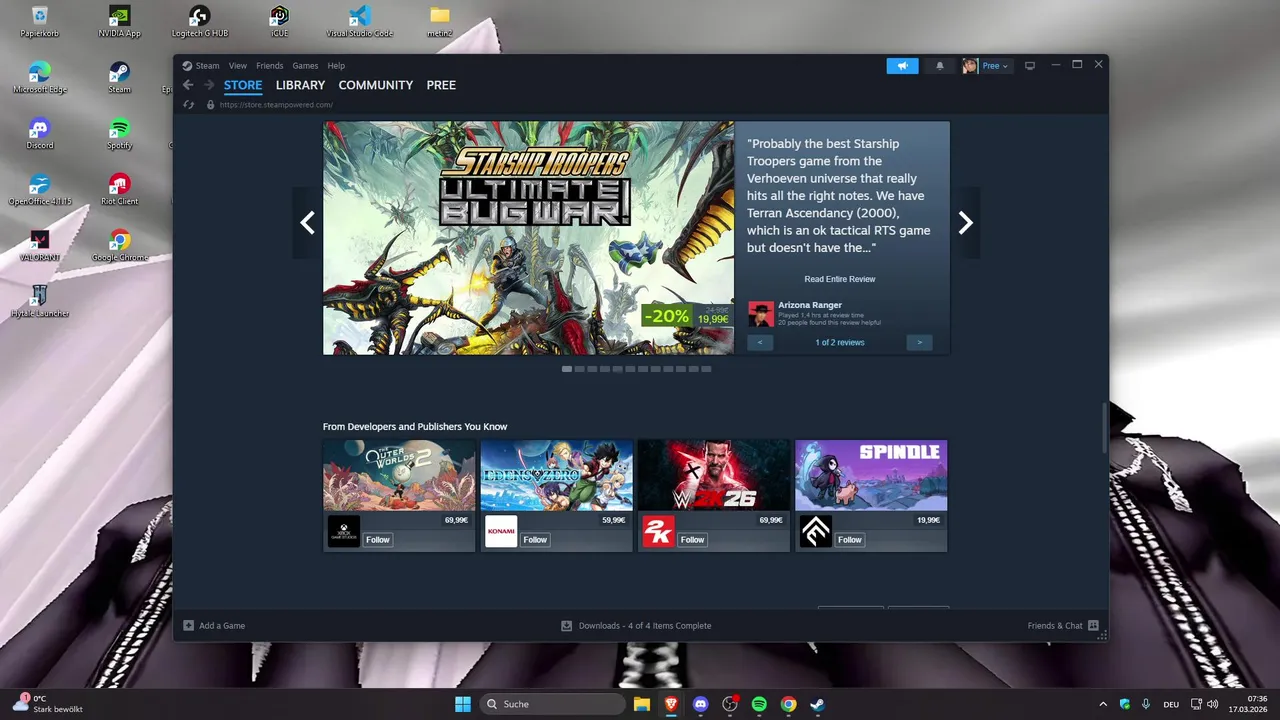Follow the Spindle publisher

coord(850,539)
